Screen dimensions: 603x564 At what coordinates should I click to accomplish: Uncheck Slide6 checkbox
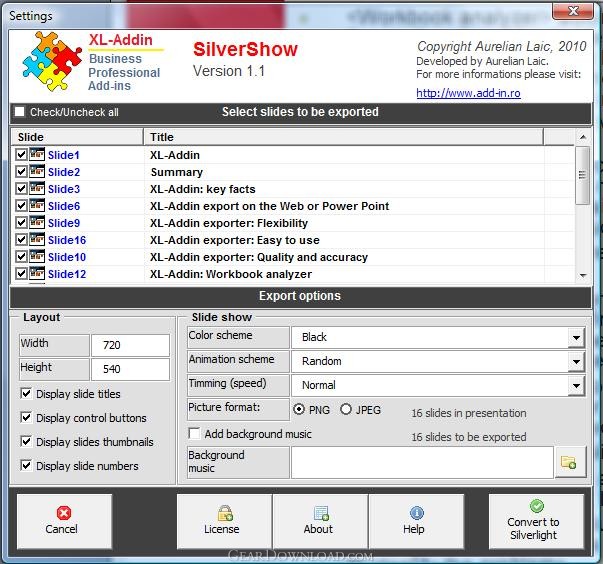pyautogui.click(x=21, y=206)
